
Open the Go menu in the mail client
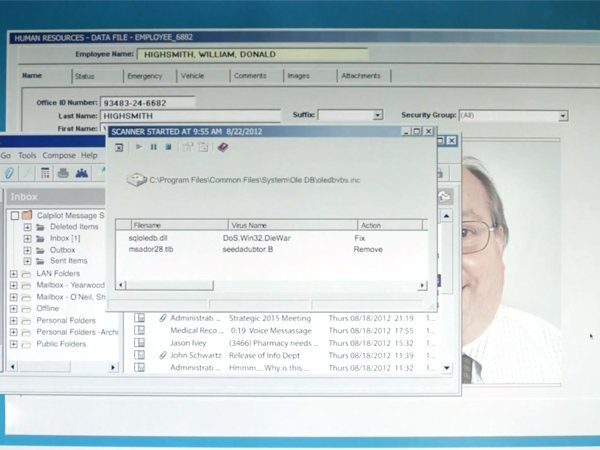click(5, 155)
